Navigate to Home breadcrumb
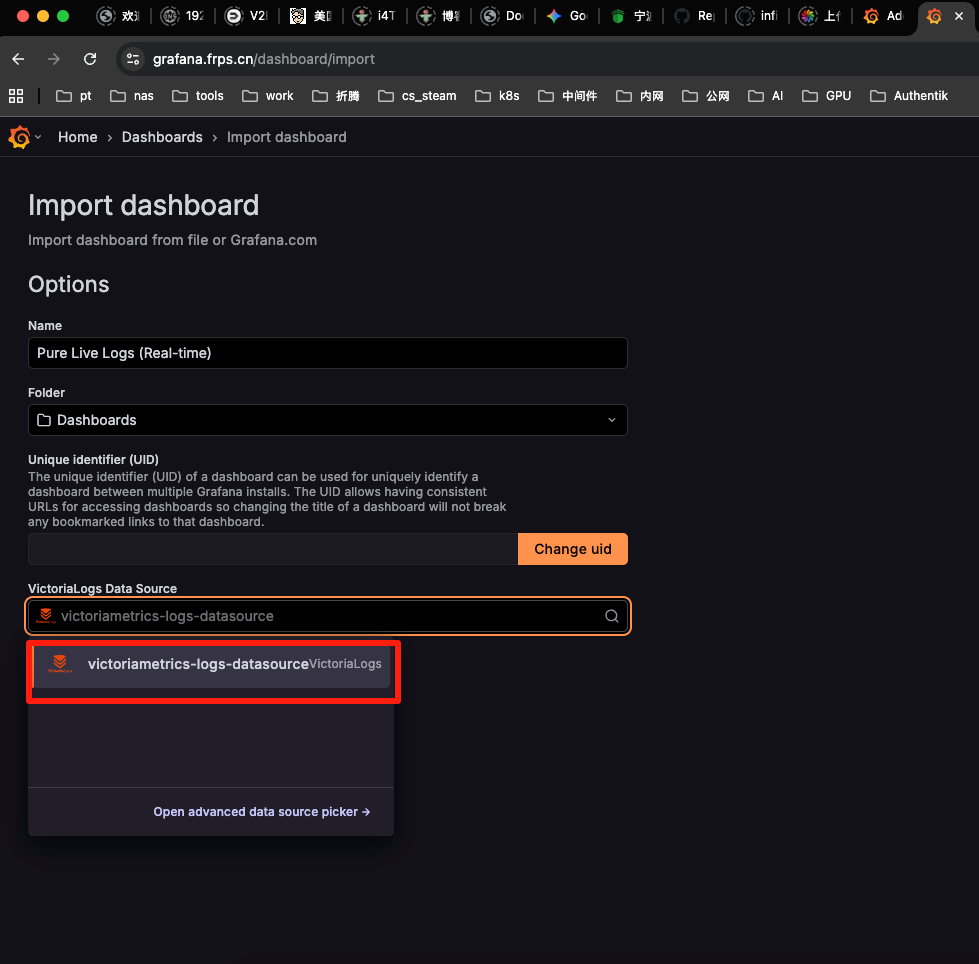Screen dimensions: 979x964 pyautogui.click(x=77, y=137)
